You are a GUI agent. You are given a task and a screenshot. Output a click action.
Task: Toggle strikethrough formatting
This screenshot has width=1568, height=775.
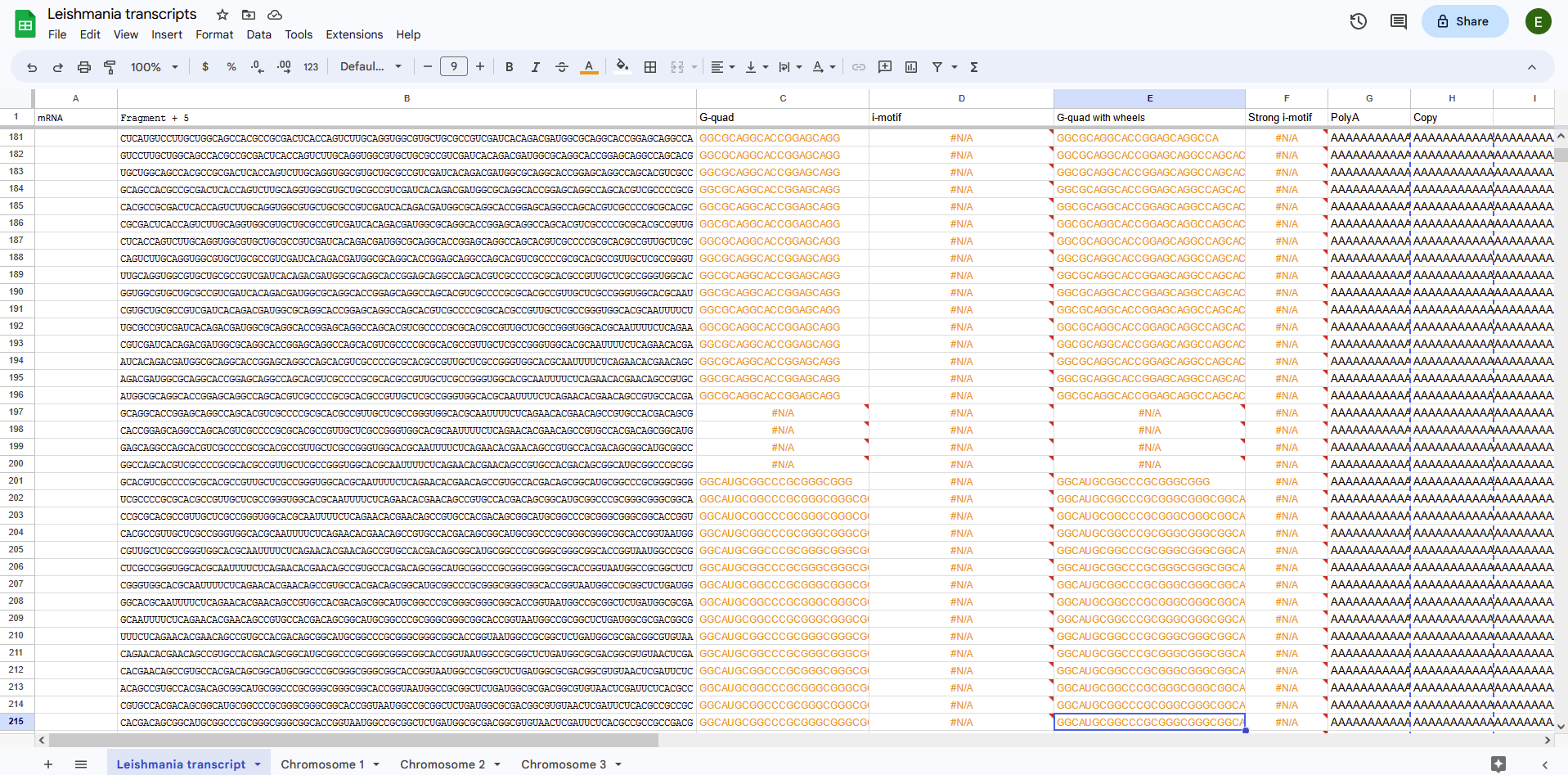point(561,67)
